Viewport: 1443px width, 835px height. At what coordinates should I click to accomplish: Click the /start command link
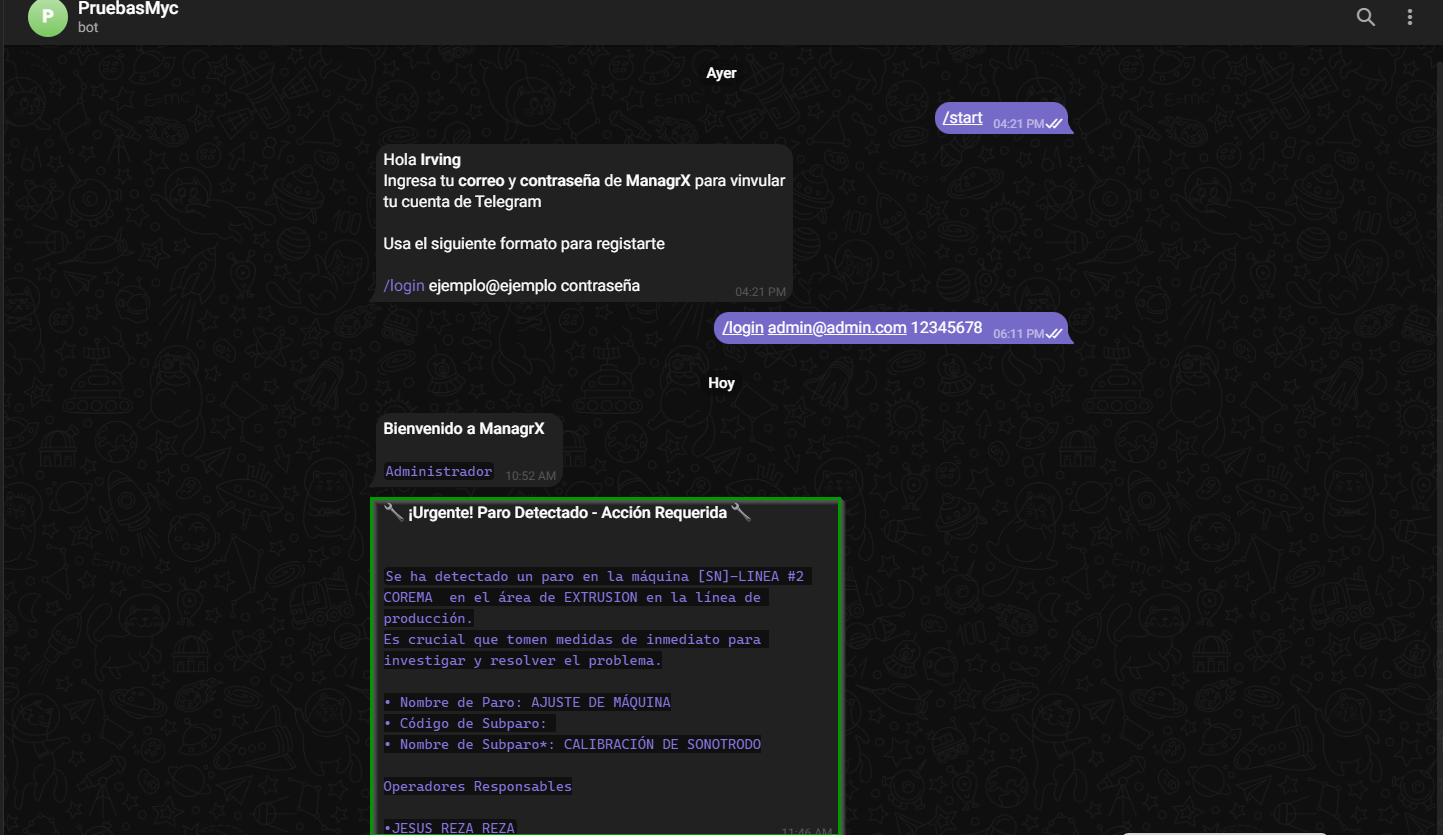coord(962,118)
